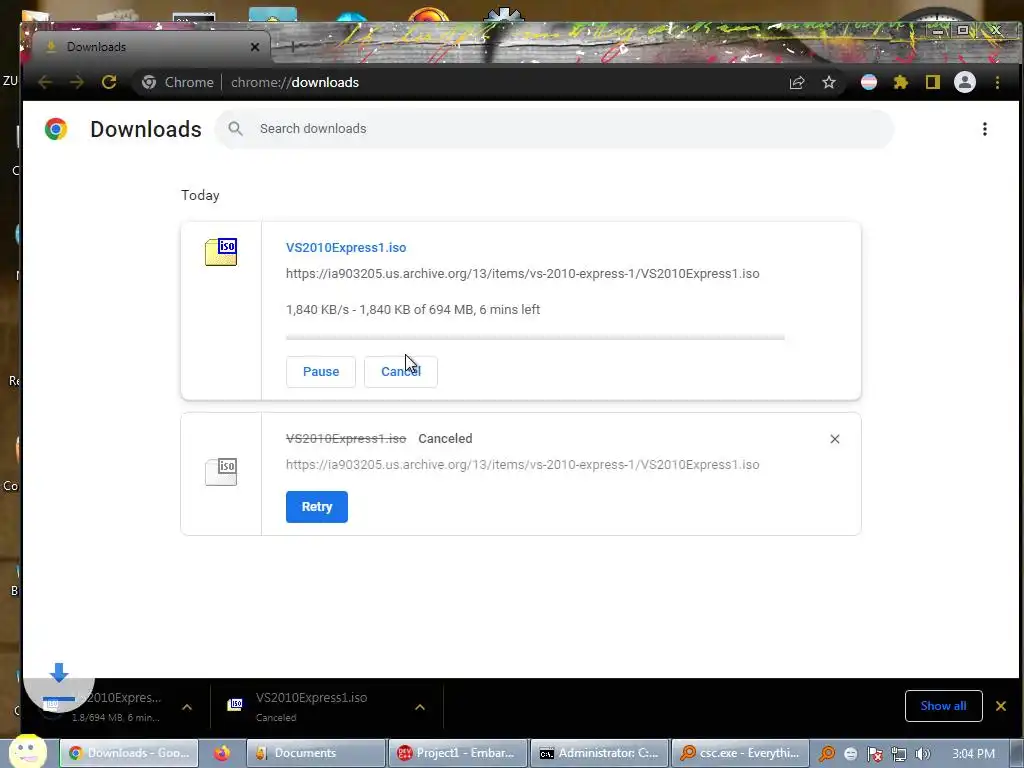1024x768 pixels.
Task: Click the active download's archive.org URL
Action: point(522,274)
